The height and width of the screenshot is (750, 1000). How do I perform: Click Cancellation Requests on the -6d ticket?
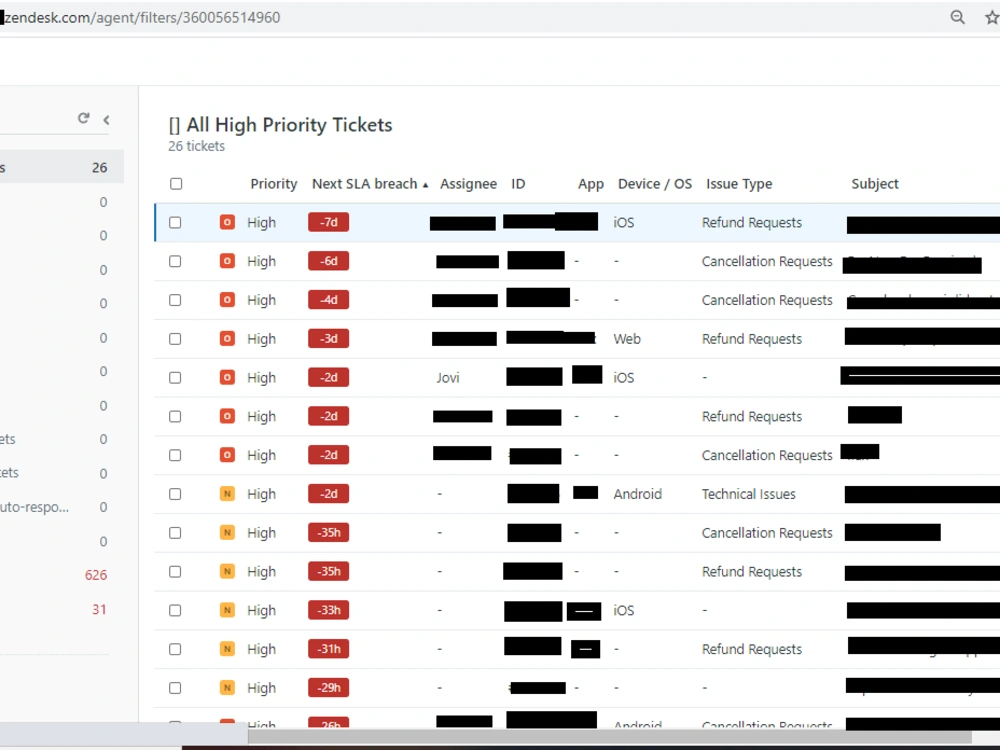[x=767, y=261]
